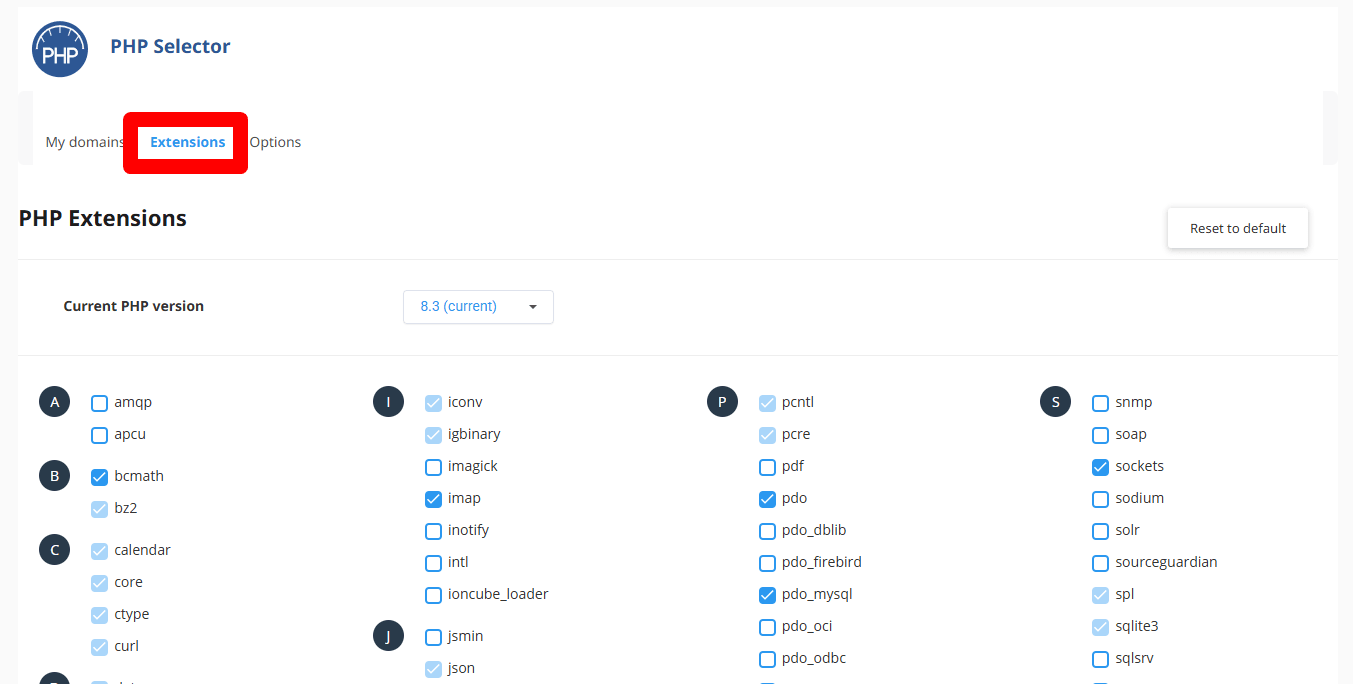Toggle the sqlite3 extension checkbox
1353x684 pixels.
1100,628
